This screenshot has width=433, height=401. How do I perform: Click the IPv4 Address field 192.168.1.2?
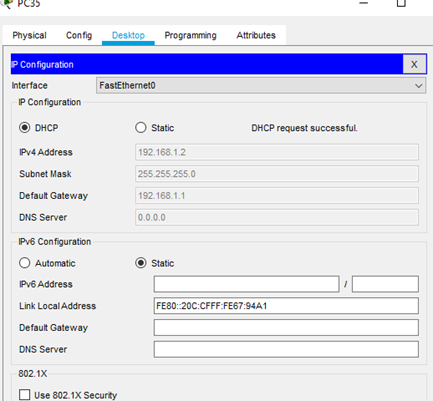coord(277,152)
